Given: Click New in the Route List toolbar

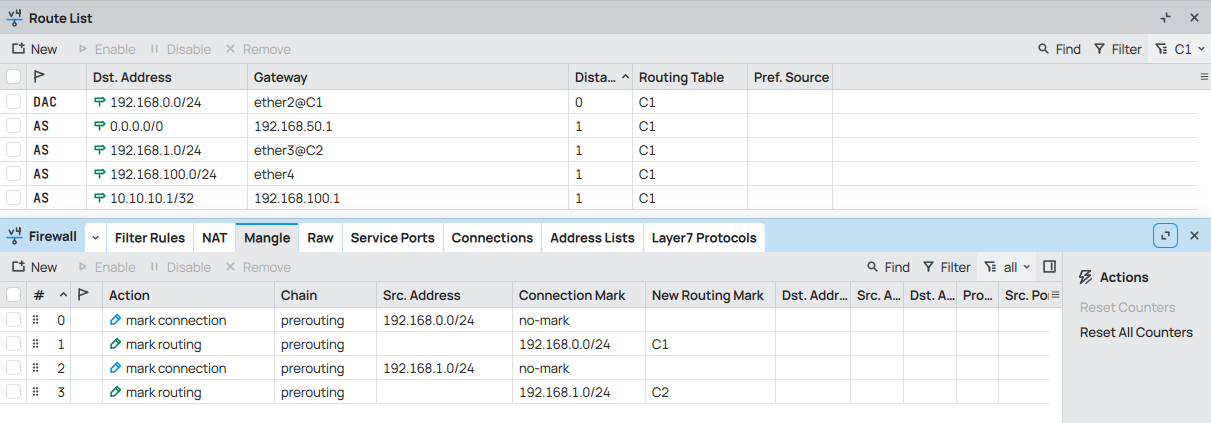Looking at the screenshot, I should pos(34,49).
